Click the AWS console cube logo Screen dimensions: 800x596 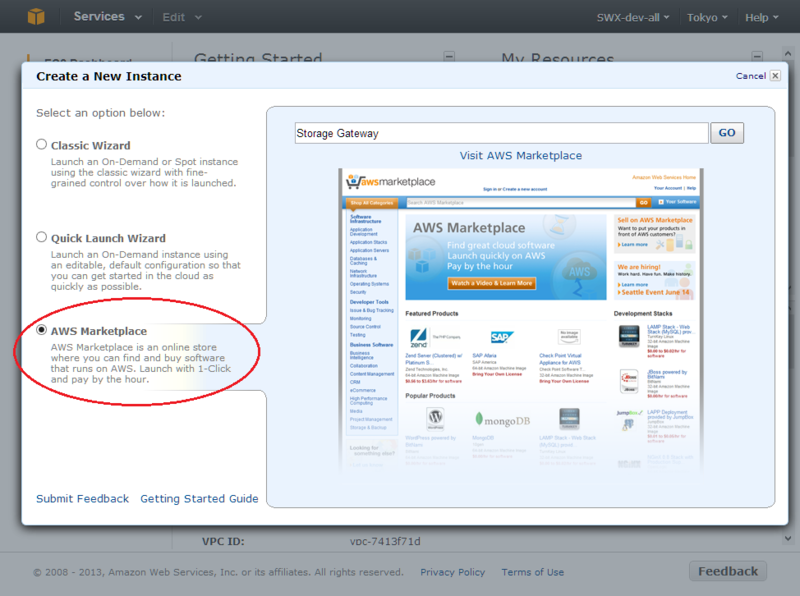pos(36,16)
